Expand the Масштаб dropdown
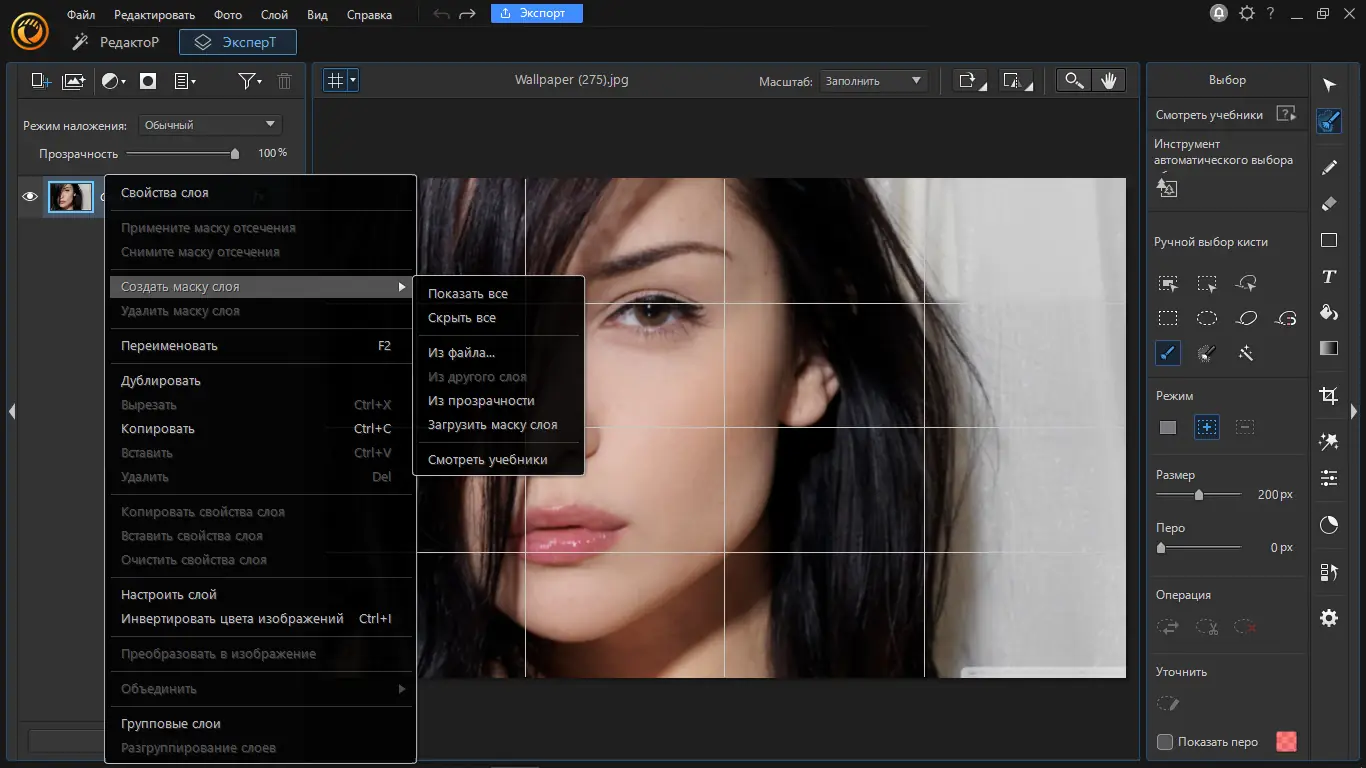This screenshot has width=1366, height=768. (873, 81)
